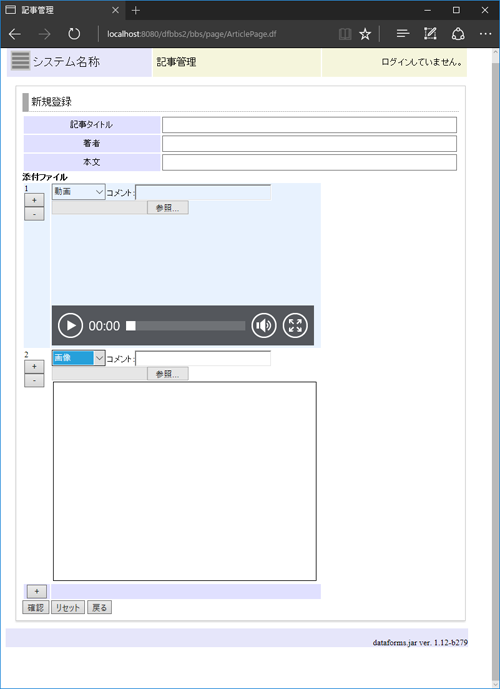
Task: Click 参照 button for attachment 1
Action: (x=168, y=208)
